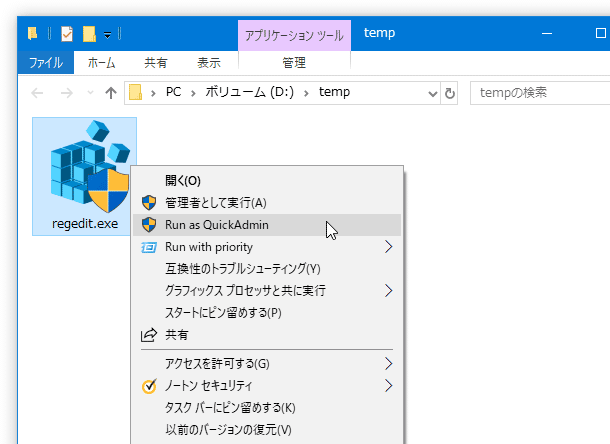
Task: Switch to the ホーム ribbon tab
Action: tap(101, 63)
